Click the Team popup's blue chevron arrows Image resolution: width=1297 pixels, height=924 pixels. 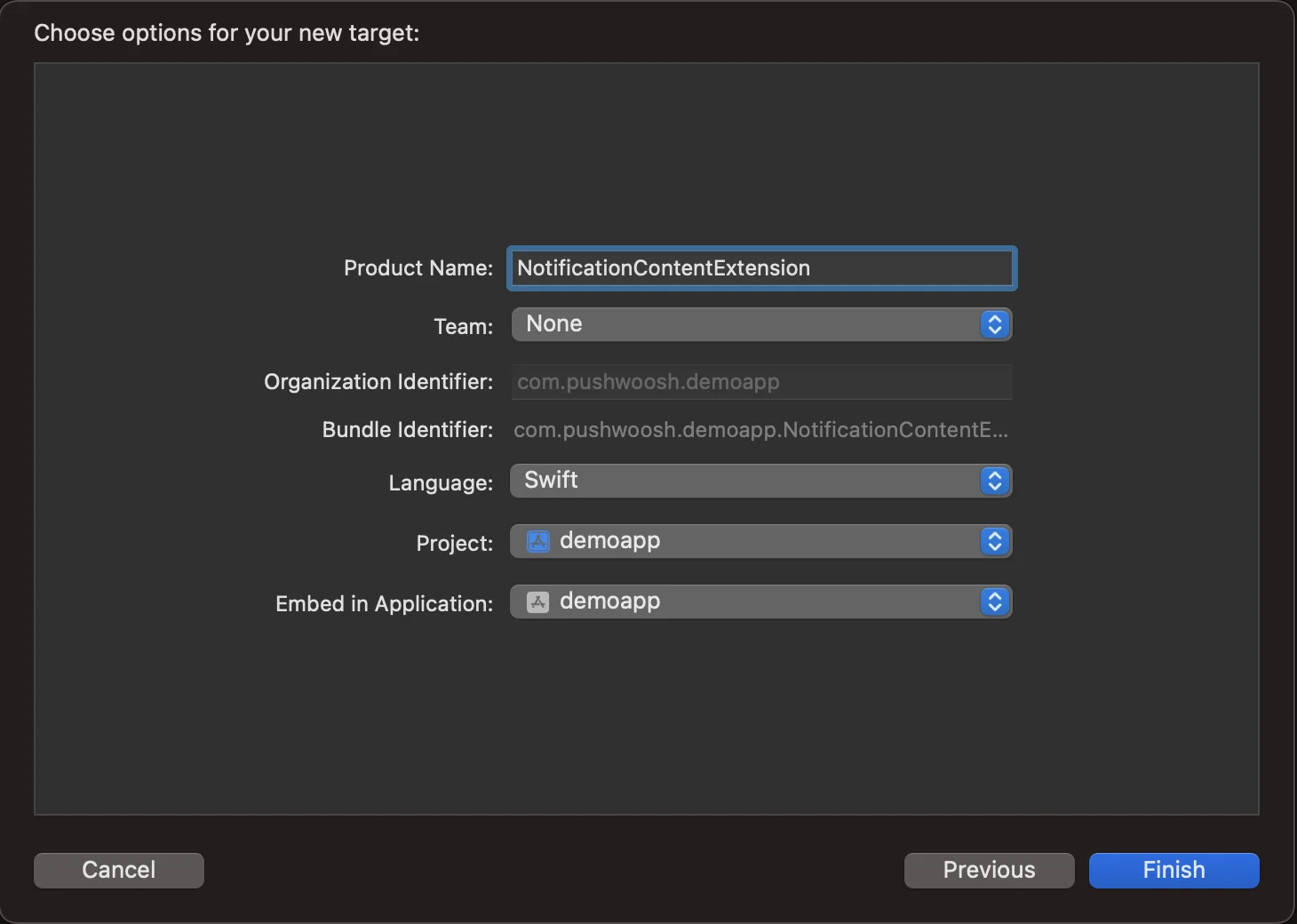995,324
